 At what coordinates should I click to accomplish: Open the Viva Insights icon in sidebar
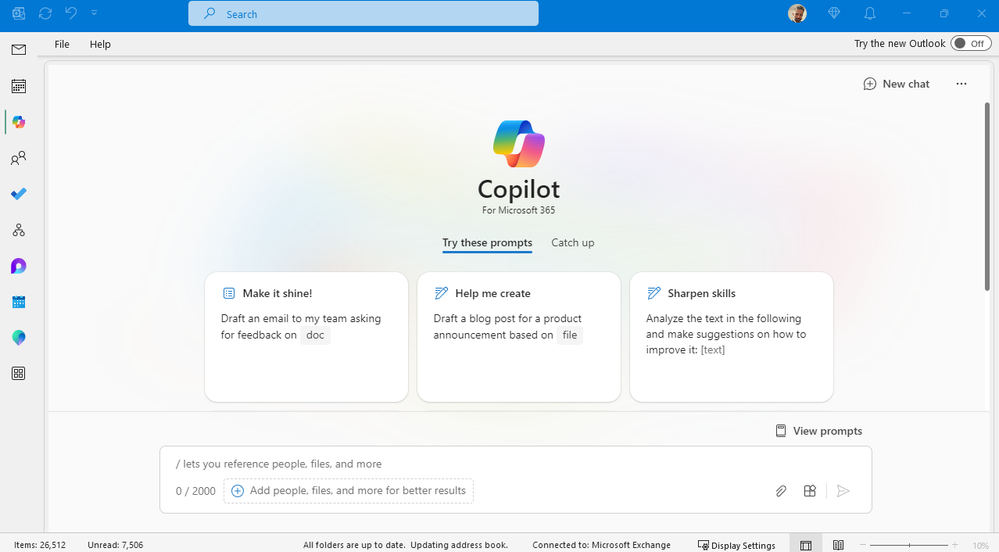click(x=18, y=338)
